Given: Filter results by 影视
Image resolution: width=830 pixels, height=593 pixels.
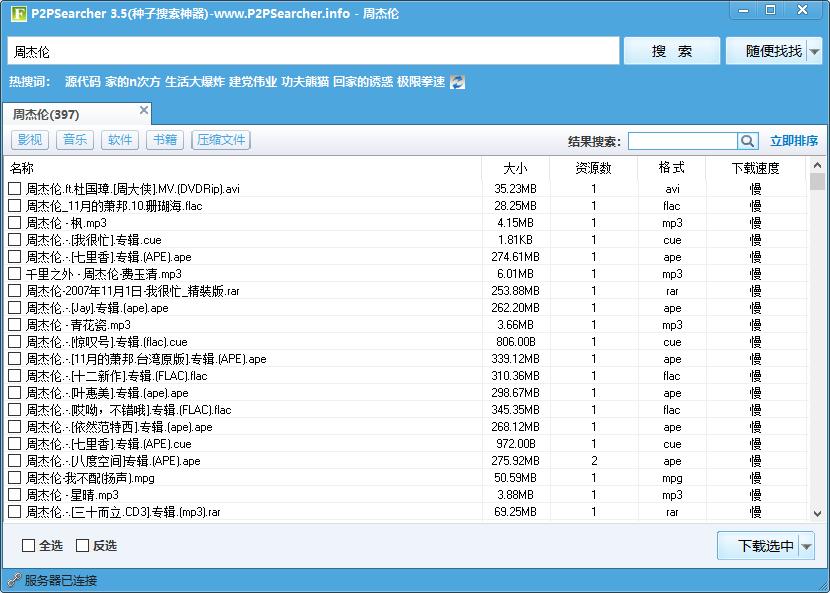Looking at the screenshot, I should point(30,140).
